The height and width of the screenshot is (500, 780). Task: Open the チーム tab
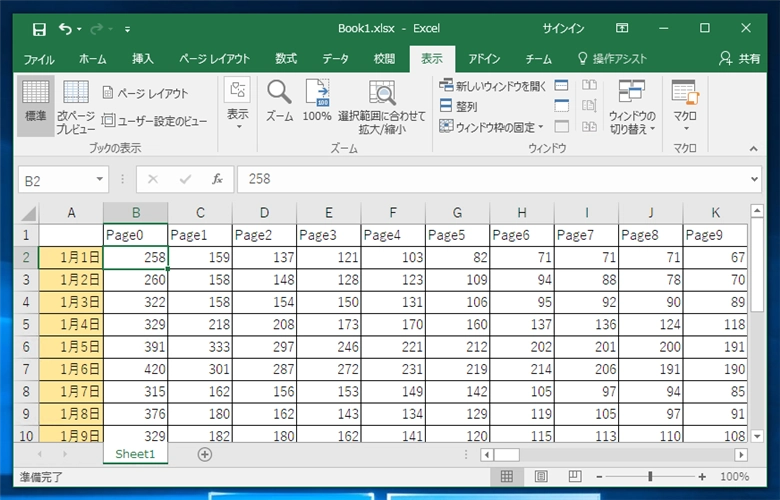coord(539,59)
